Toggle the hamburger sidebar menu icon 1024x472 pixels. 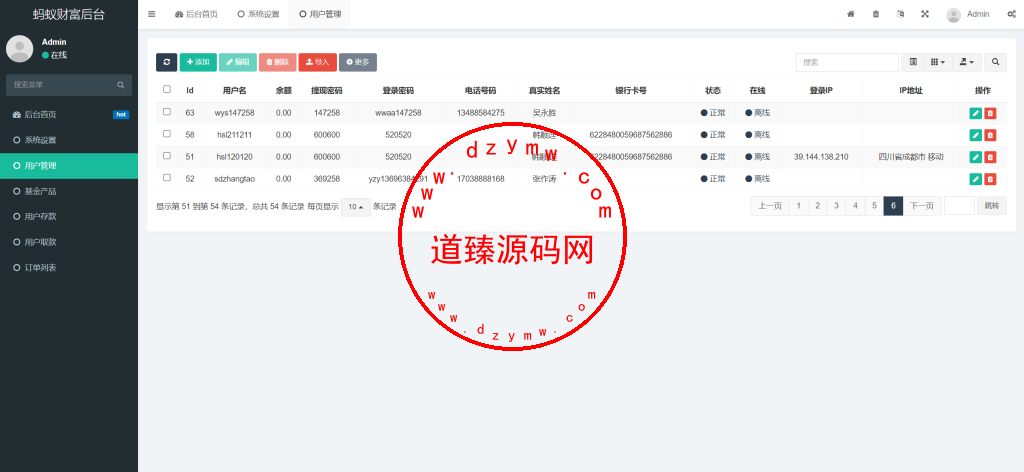[152, 14]
